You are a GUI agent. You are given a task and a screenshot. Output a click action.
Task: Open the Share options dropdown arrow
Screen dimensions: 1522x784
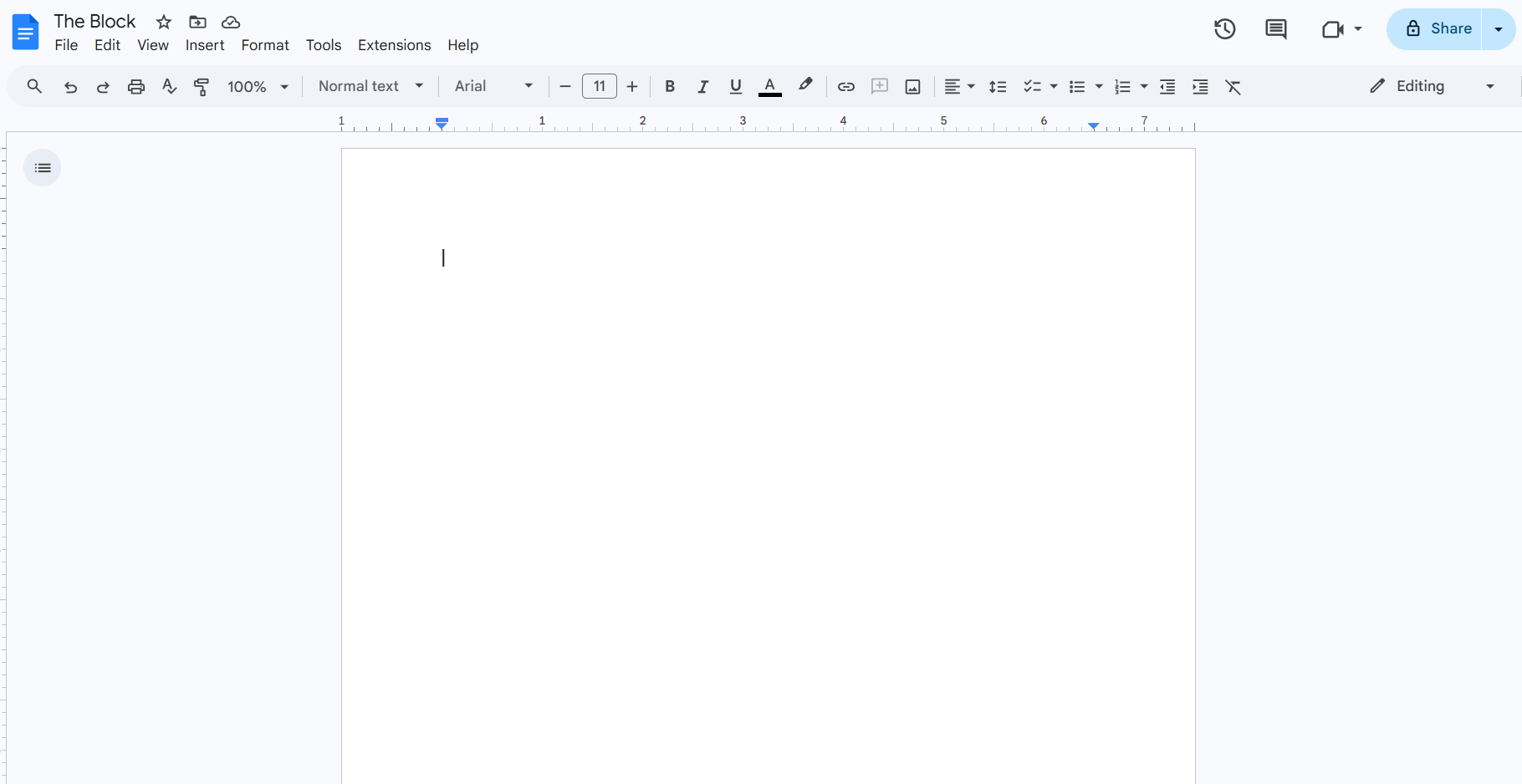click(x=1499, y=29)
